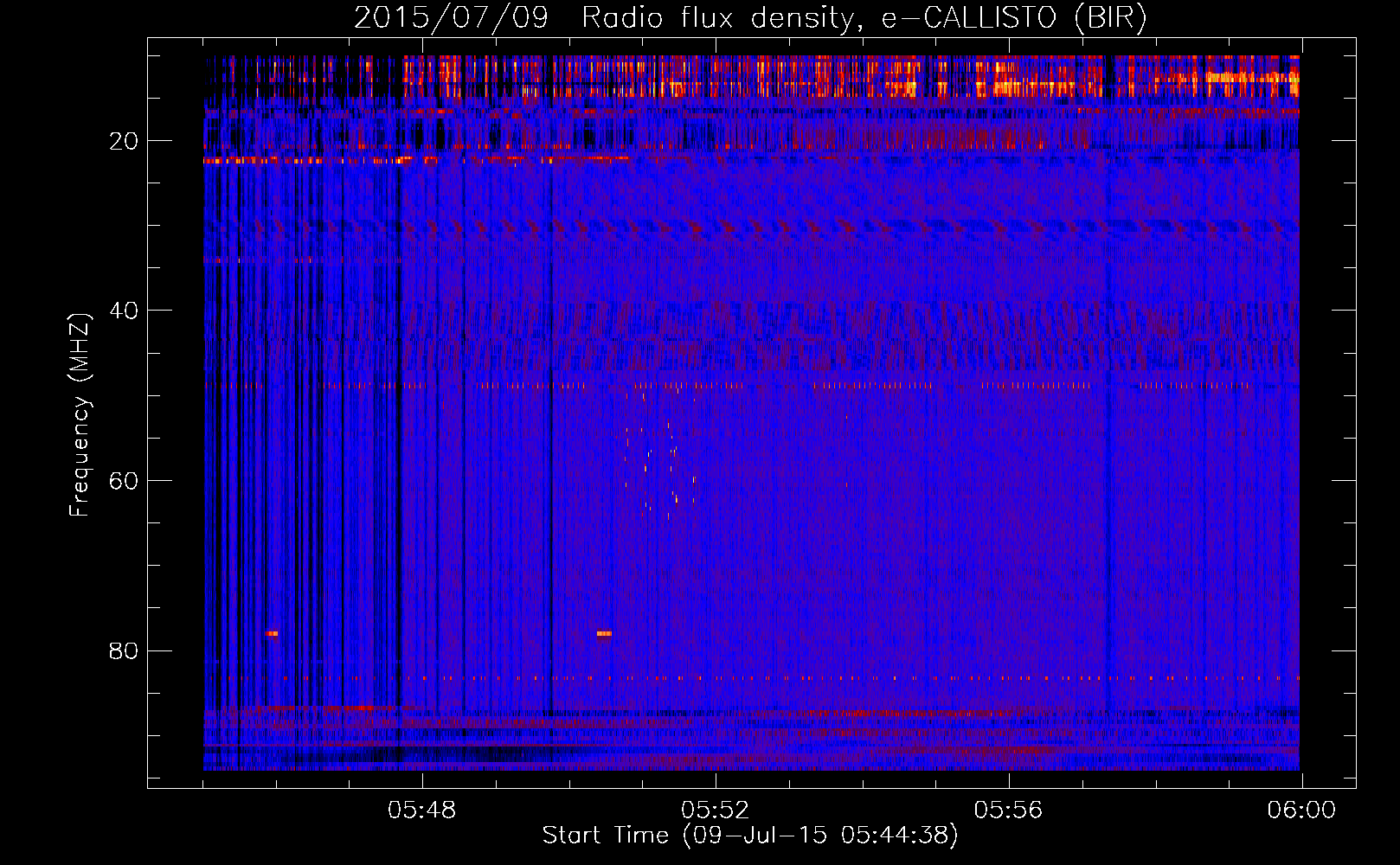Viewport: 1400px width, 865px height.
Task: Click the 'Start Time (09-Jul-15 05:44:38)' x-axis label
Action: coord(750,836)
